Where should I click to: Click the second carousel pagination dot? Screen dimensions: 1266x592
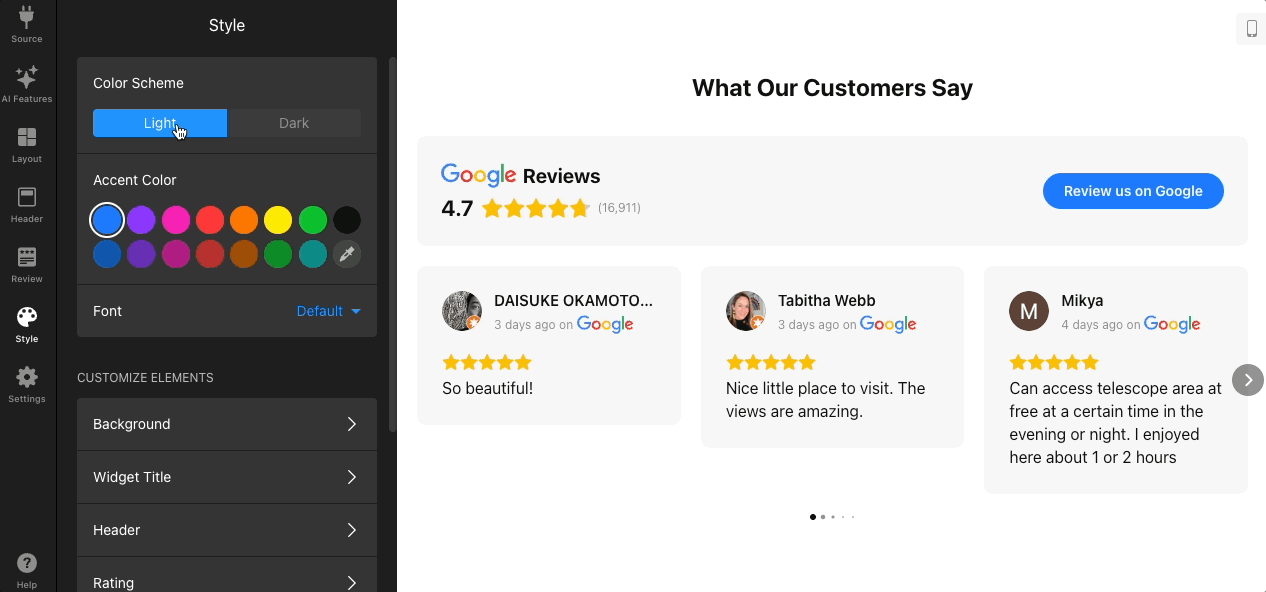pyautogui.click(x=823, y=517)
